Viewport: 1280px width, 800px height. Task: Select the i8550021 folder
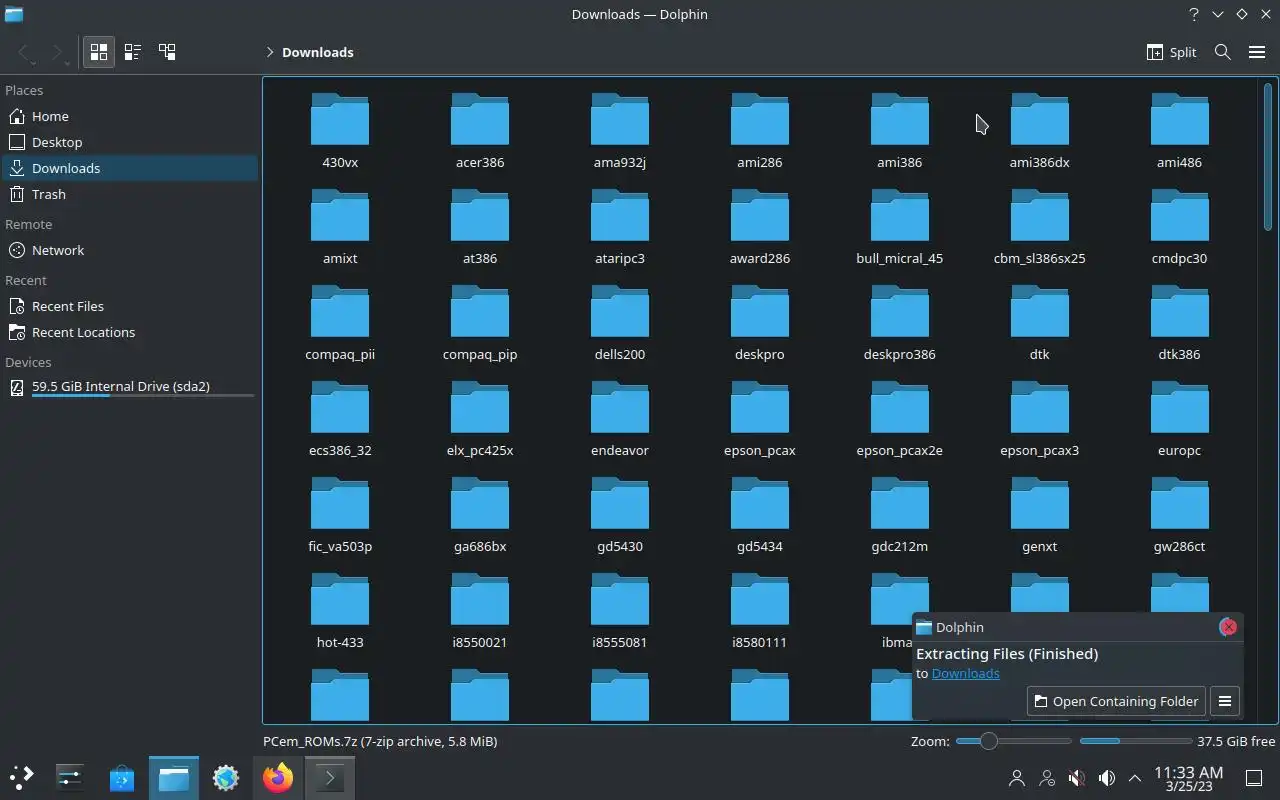(x=480, y=611)
